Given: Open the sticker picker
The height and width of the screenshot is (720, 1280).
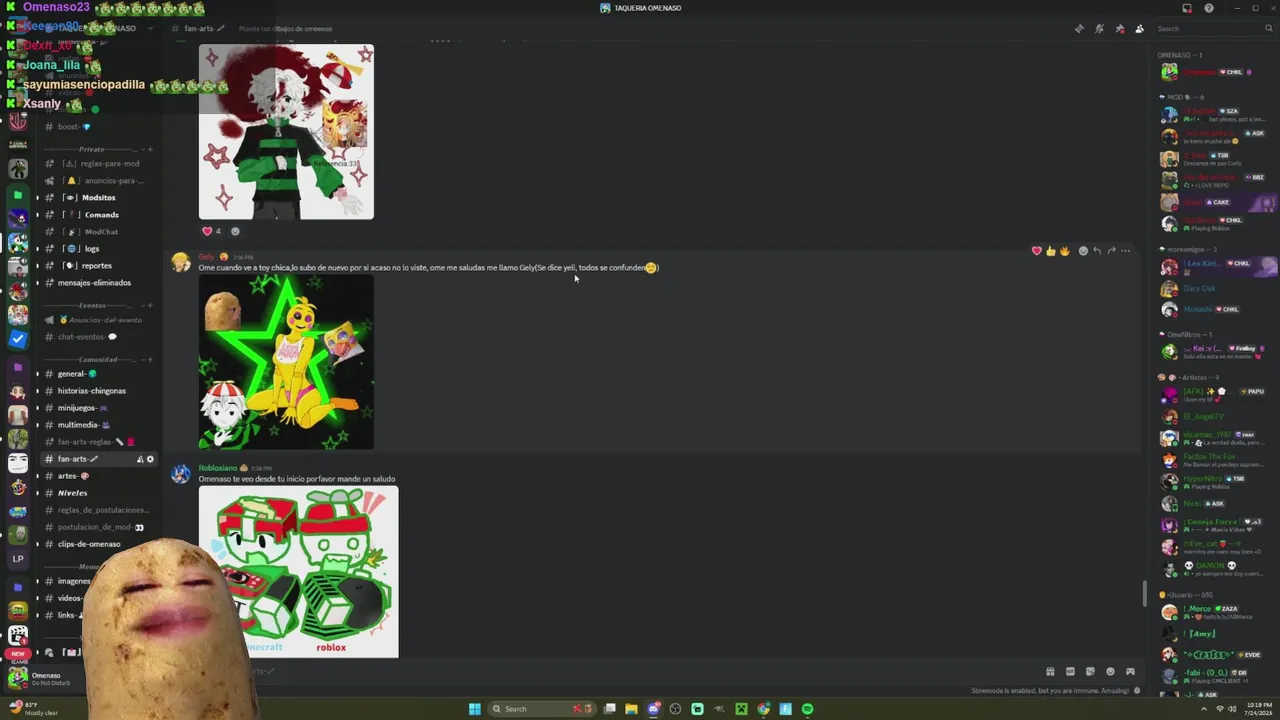Looking at the screenshot, I should (1090, 672).
